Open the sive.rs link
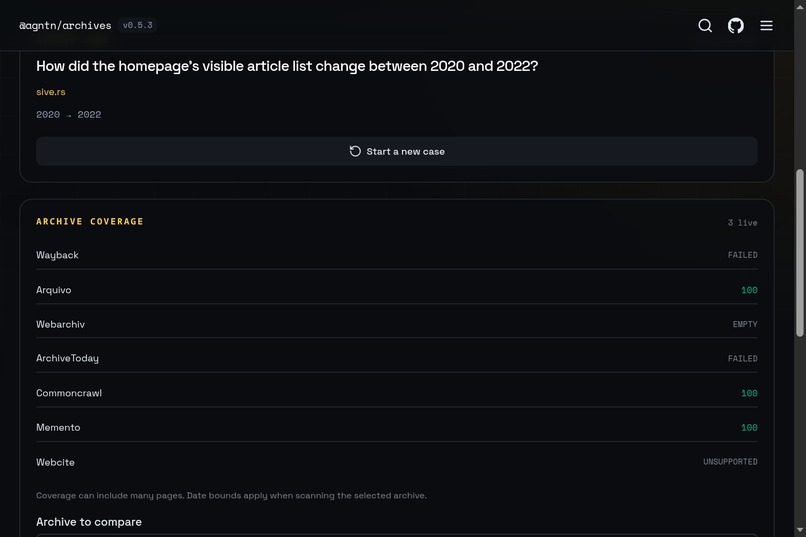This screenshot has width=806, height=537. pyautogui.click(x=50, y=92)
